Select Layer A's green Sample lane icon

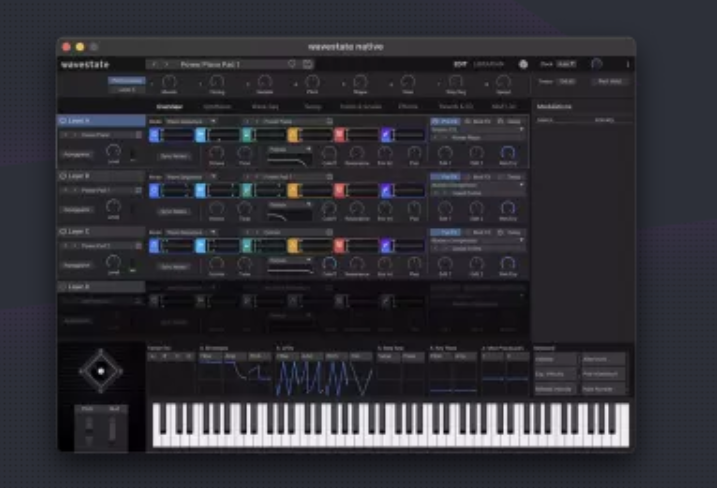click(x=246, y=135)
